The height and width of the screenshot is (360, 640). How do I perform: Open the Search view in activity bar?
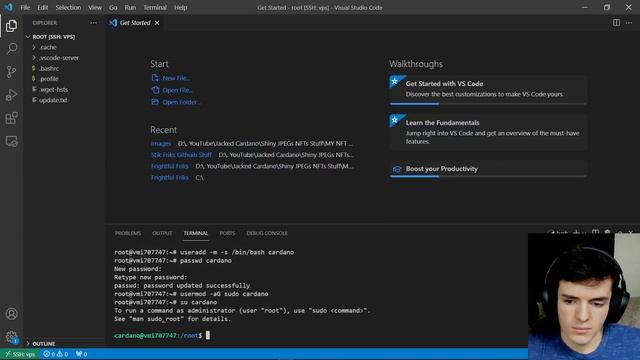(11, 49)
